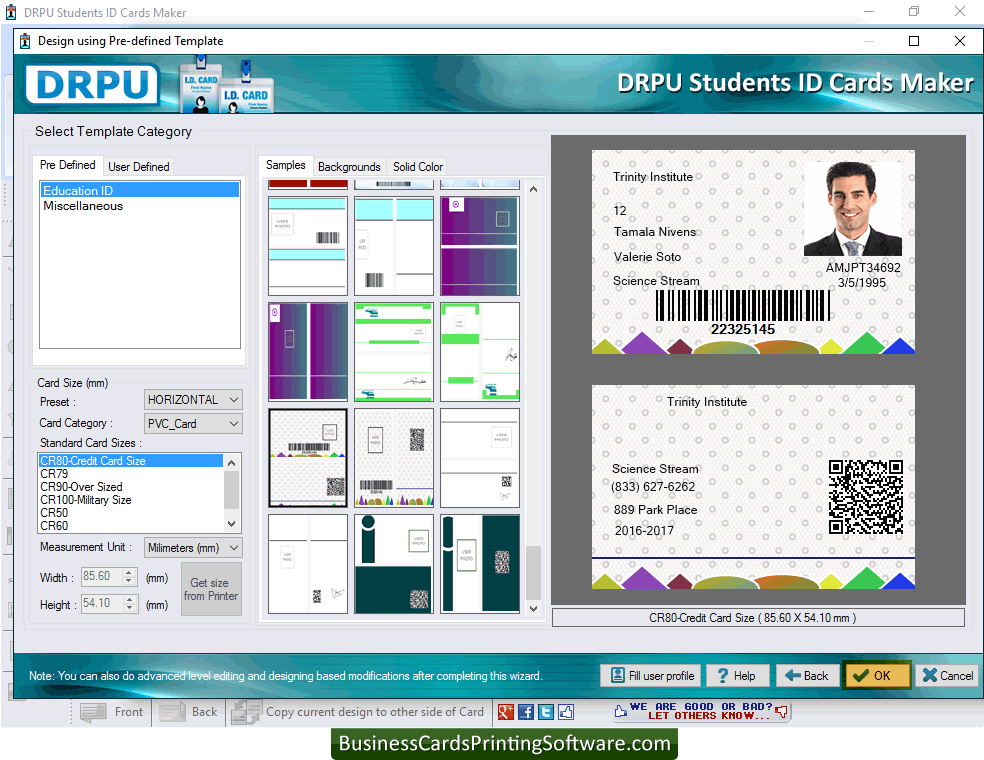
Task: Click the ID card badges image in header
Action: pyautogui.click(x=226, y=85)
